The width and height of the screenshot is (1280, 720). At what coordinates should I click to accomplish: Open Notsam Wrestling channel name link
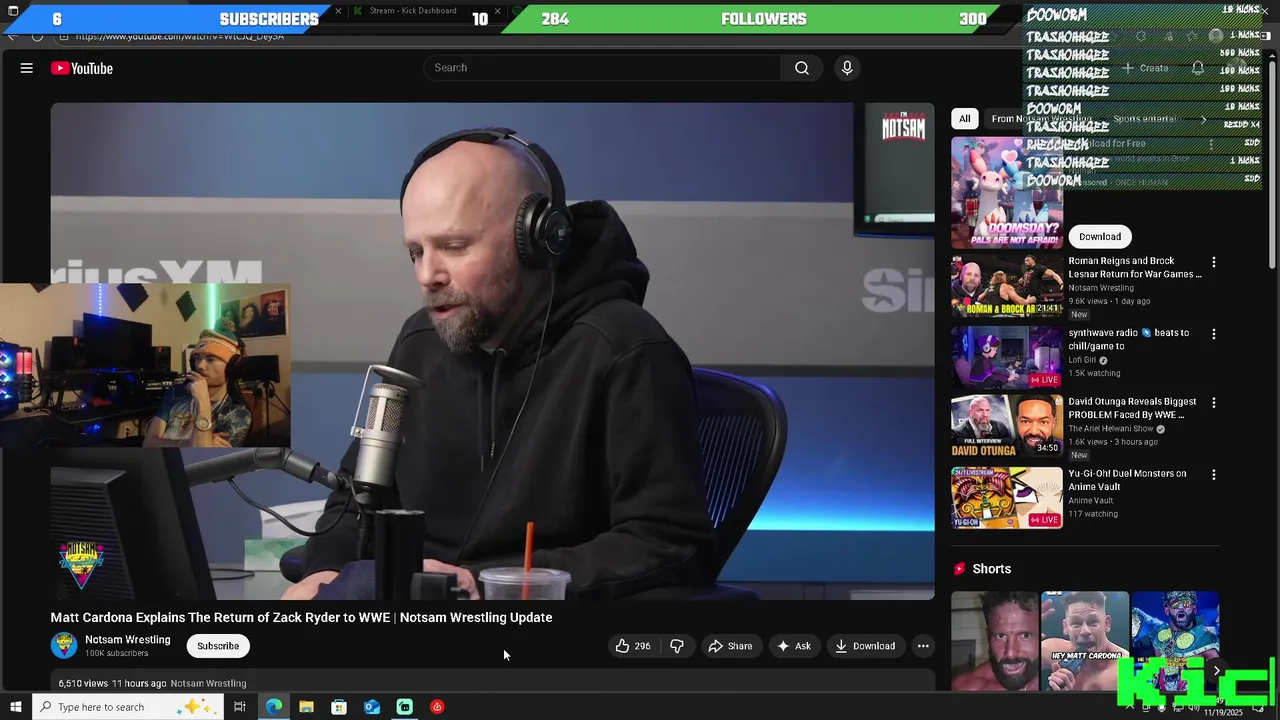tap(128, 640)
